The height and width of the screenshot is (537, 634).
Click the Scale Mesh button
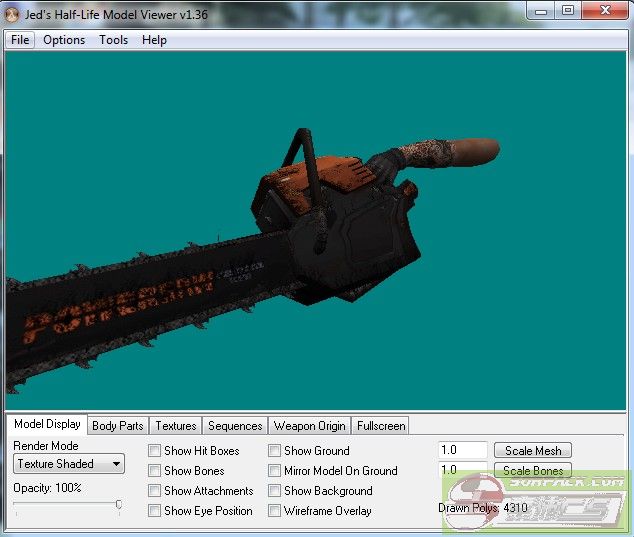pyautogui.click(x=533, y=450)
